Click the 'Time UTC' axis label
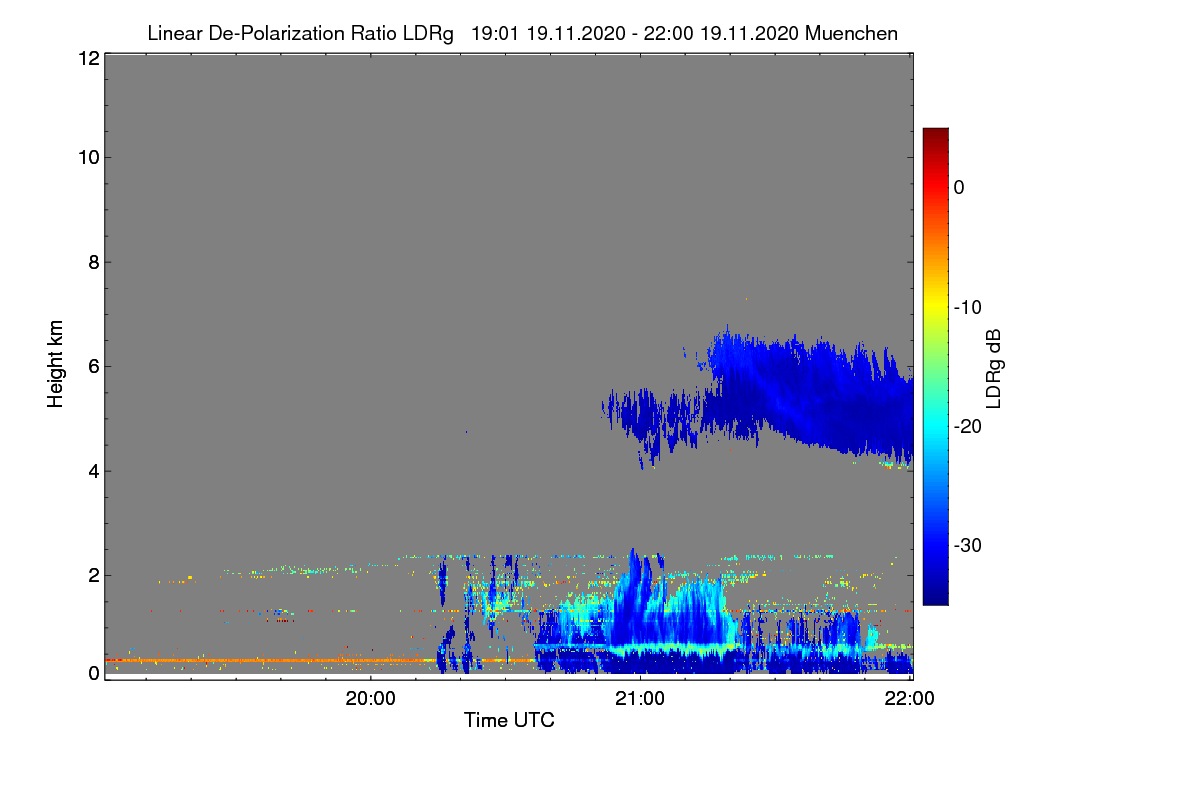The width and height of the screenshot is (1200, 800). point(509,720)
